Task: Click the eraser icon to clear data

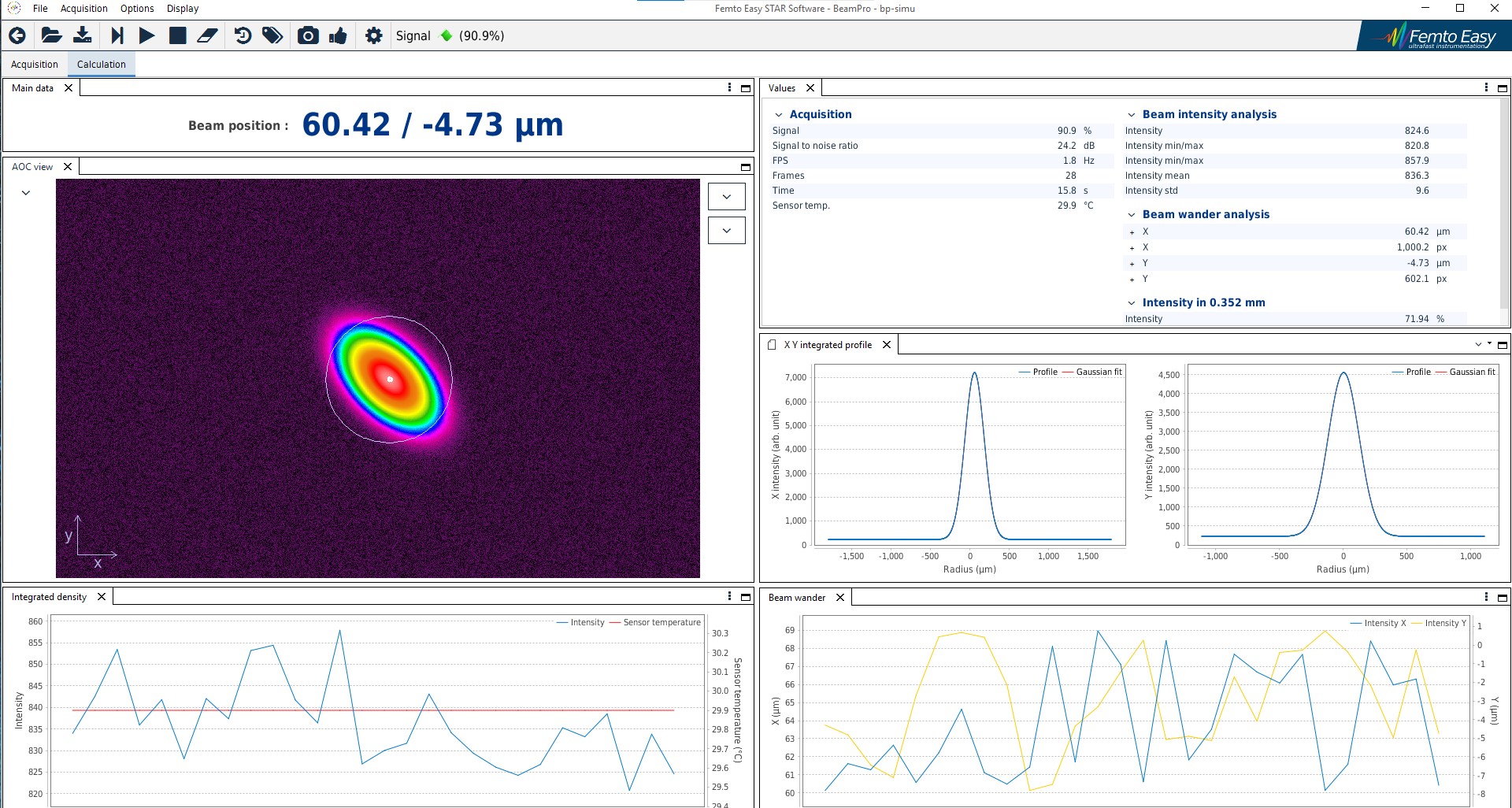Action: pos(207,35)
